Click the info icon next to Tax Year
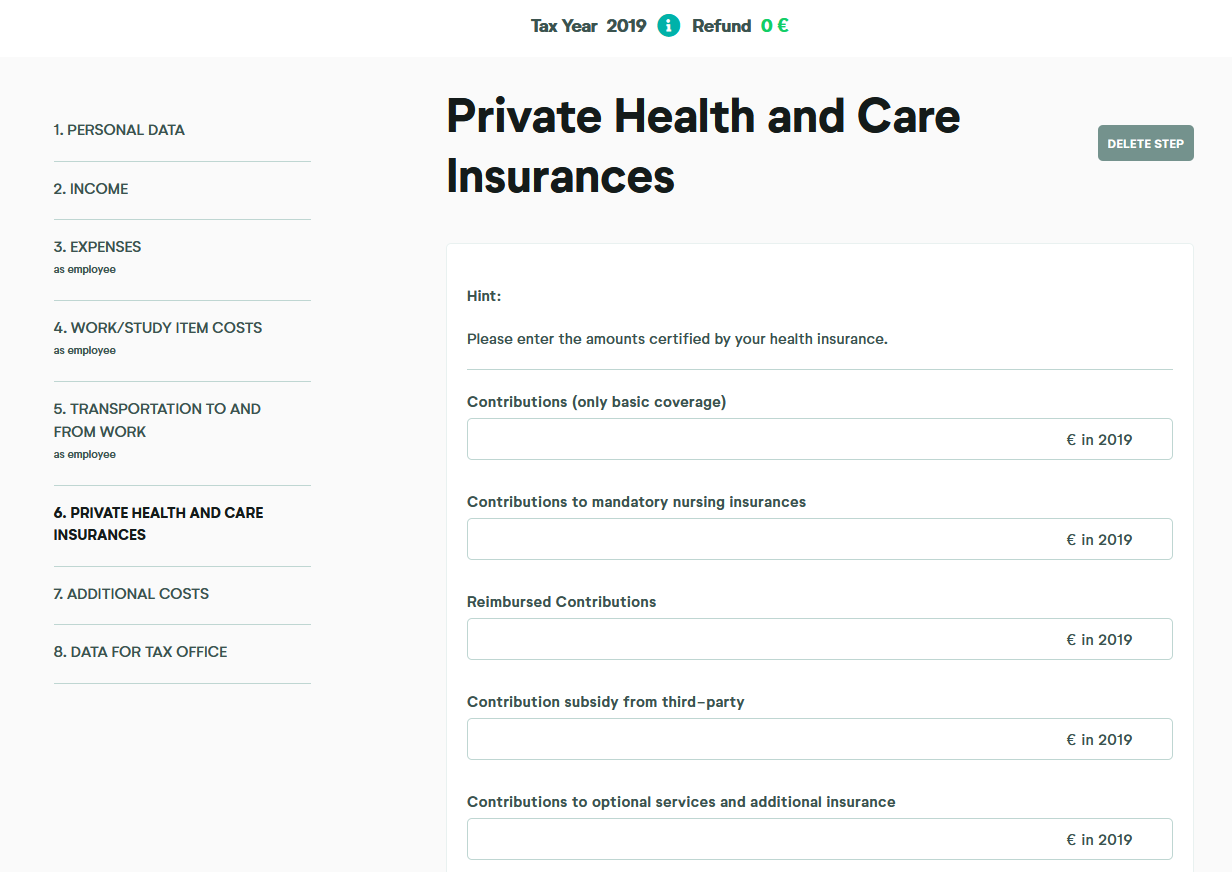The height and width of the screenshot is (872, 1232). 669,26
